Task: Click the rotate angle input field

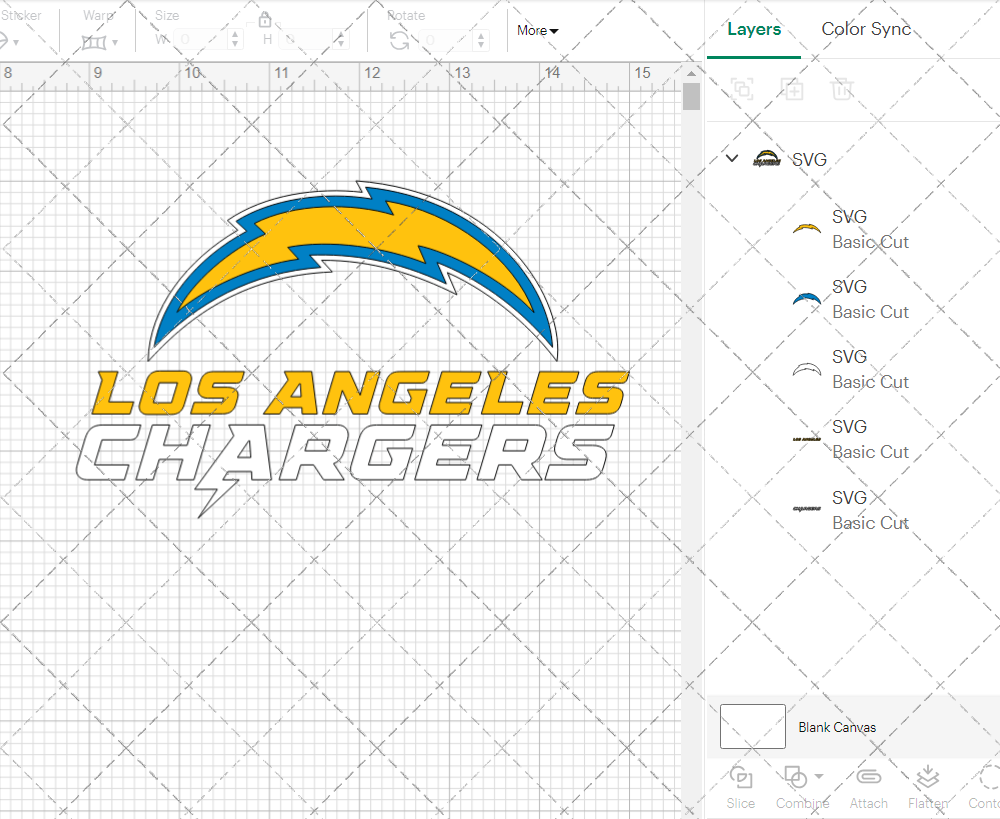Action: (446, 40)
